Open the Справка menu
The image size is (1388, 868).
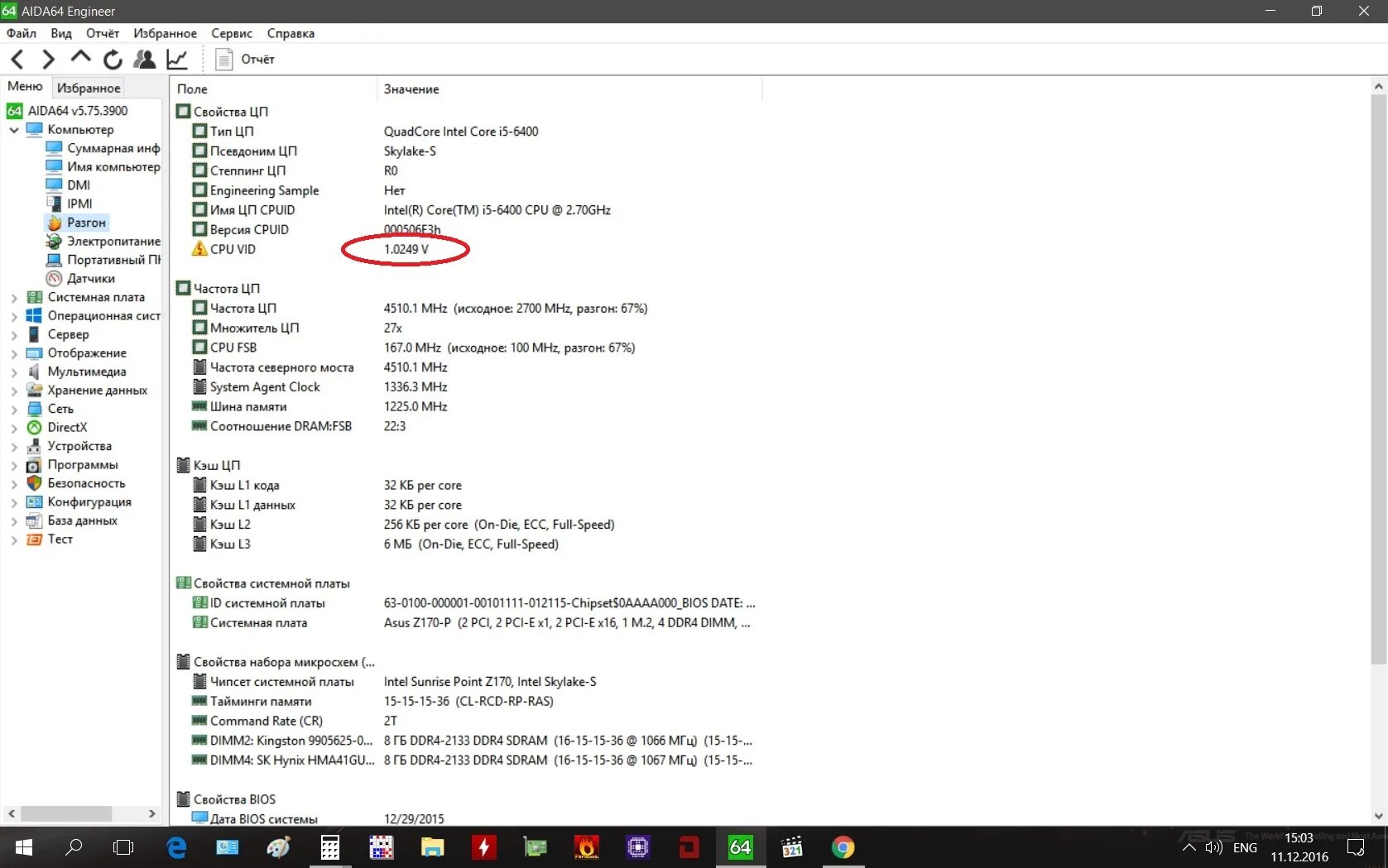(291, 33)
